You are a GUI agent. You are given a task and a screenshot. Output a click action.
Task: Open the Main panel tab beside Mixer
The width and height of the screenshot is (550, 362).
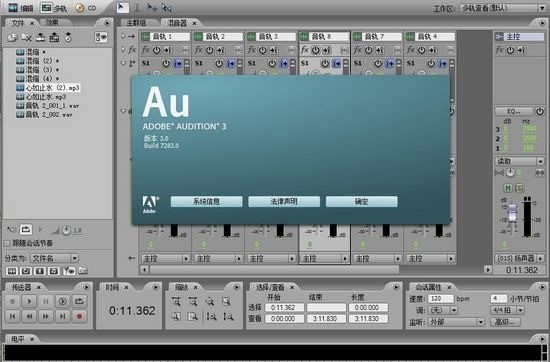136,23
